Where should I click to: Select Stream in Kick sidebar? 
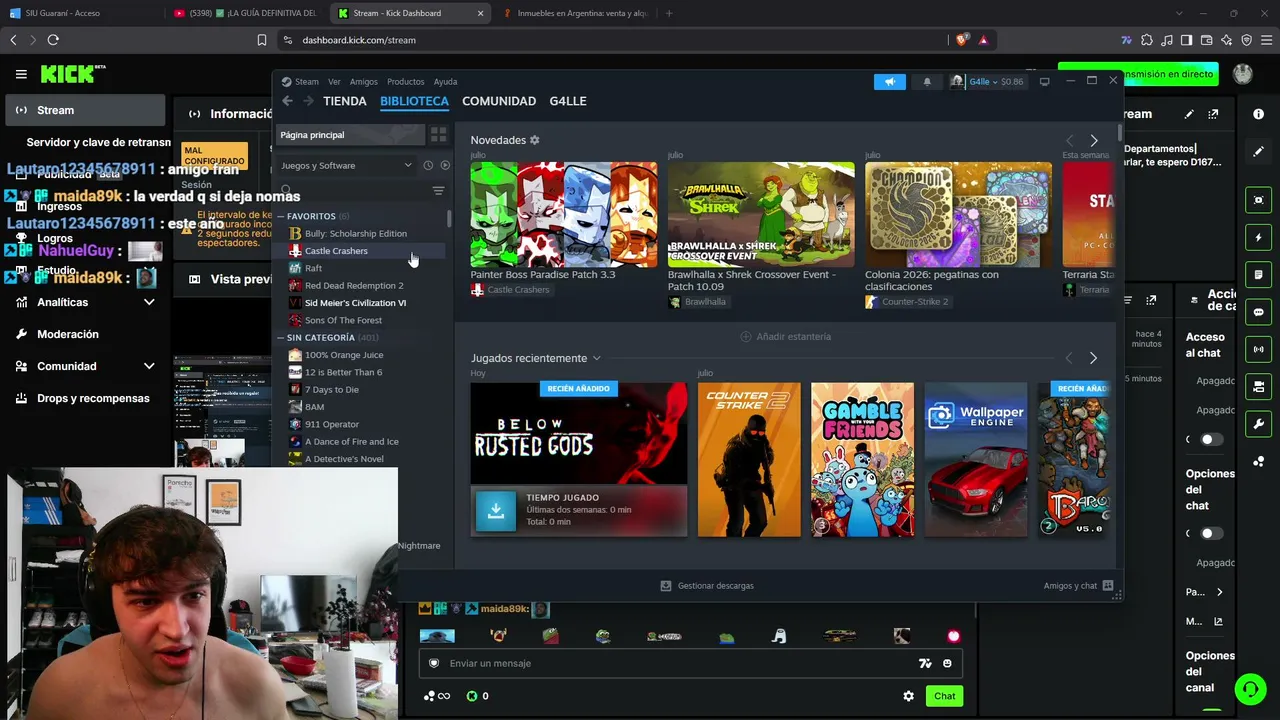coord(85,110)
